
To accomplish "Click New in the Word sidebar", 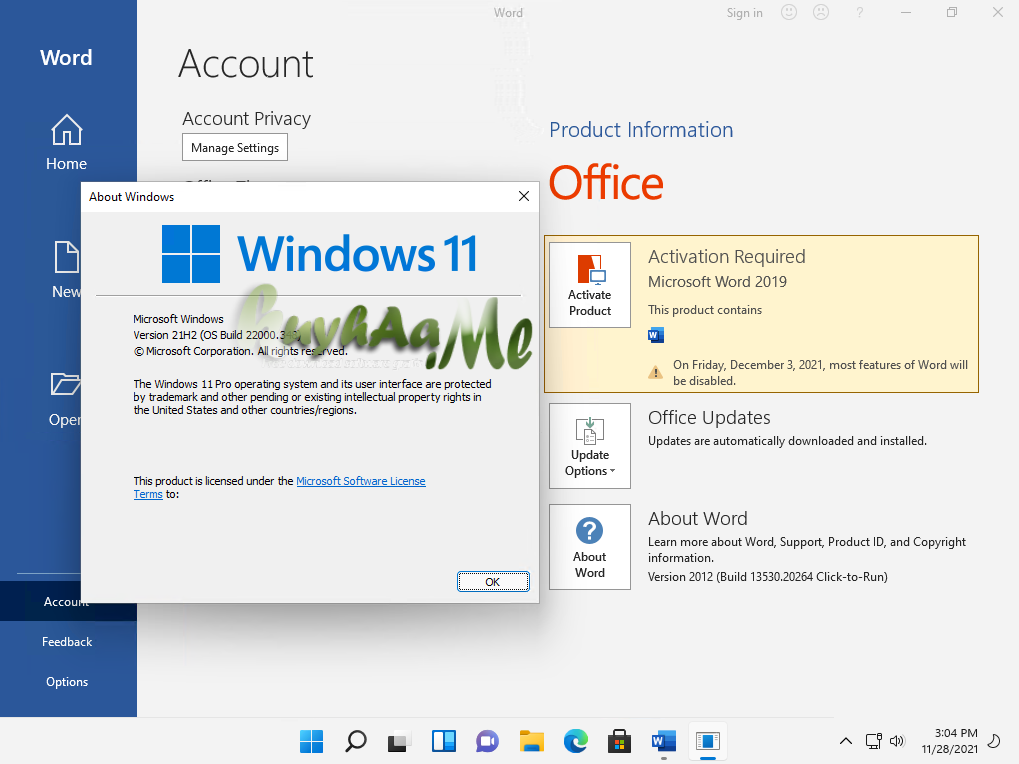I will point(66,271).
